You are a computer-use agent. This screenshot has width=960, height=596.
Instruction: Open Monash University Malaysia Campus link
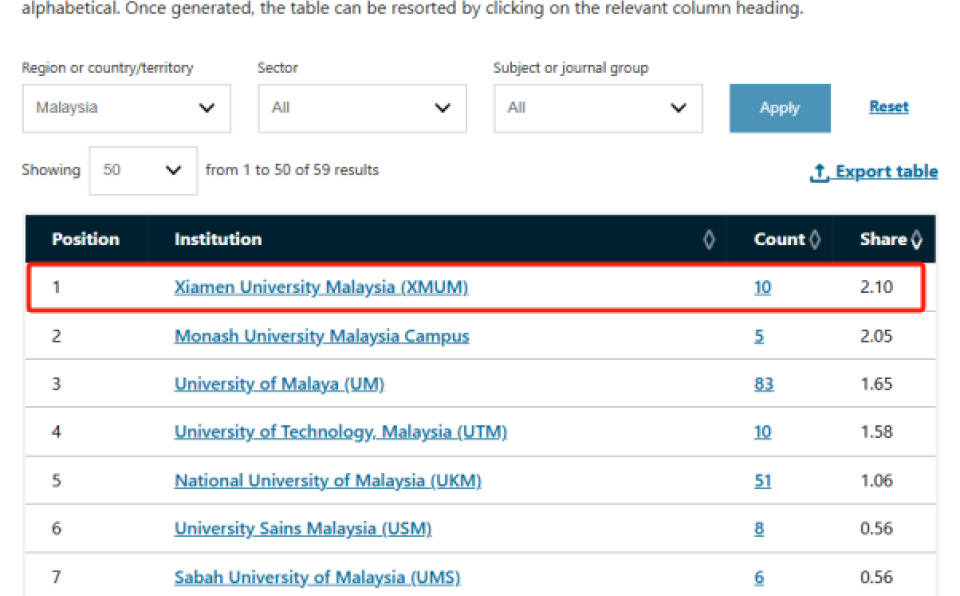(321, 336)
